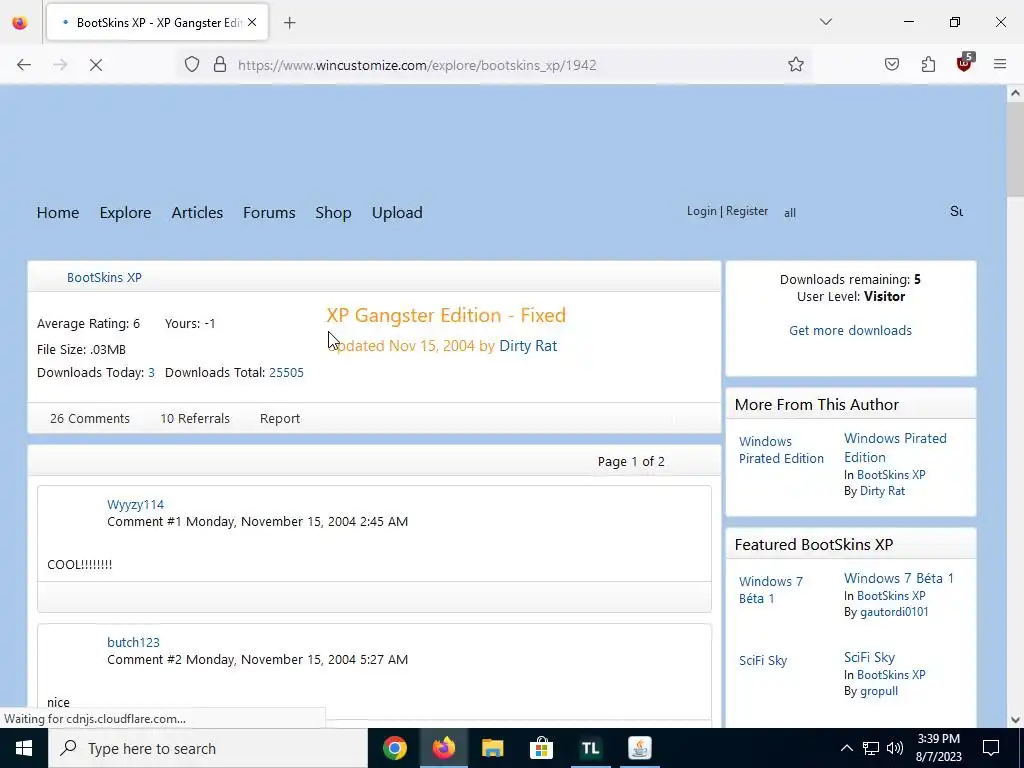Open a new browser tab

click(289, 23)
